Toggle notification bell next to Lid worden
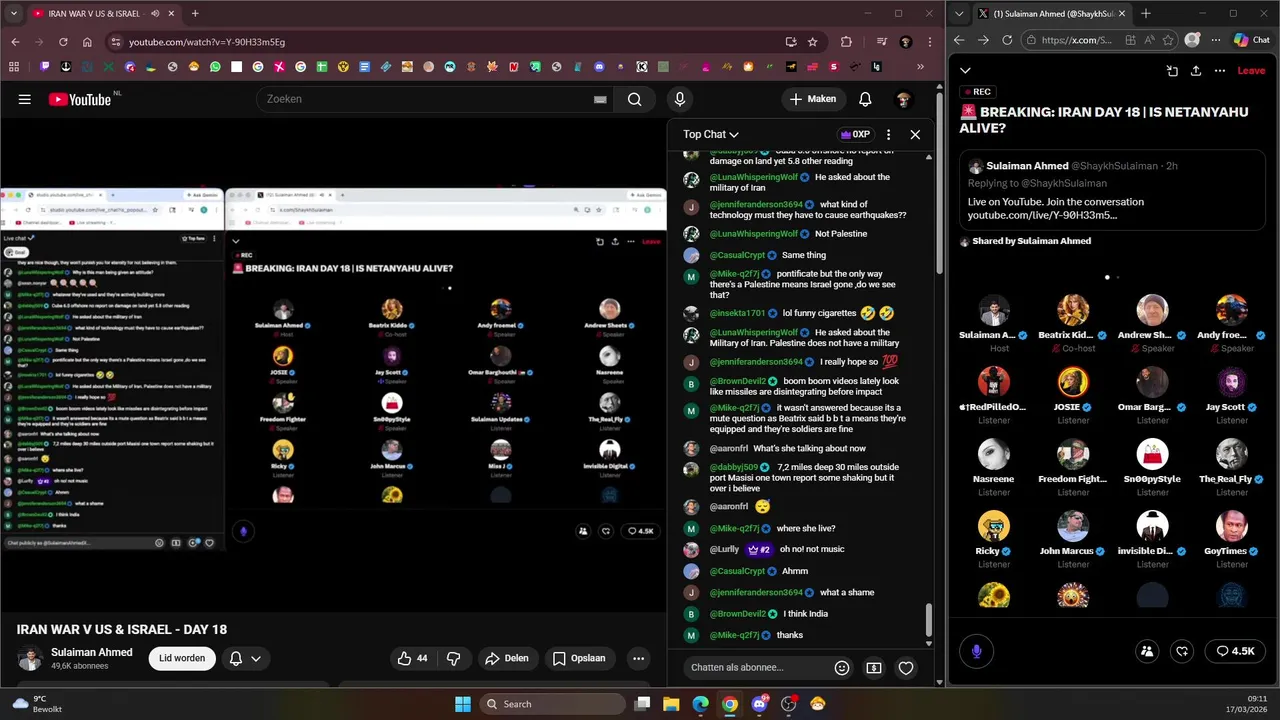Viewport: 1280px width, 720px height. click(x=245, y=658)
